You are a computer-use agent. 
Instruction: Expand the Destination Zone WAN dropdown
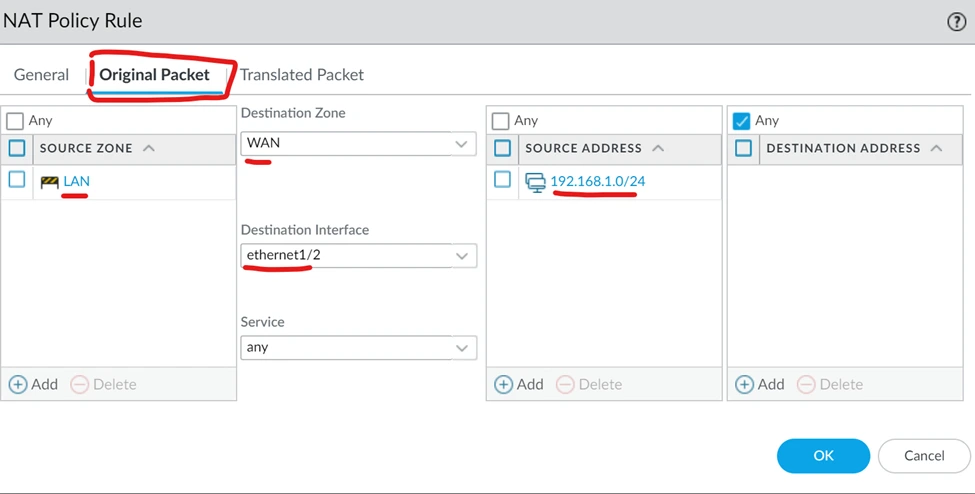coord(461,143)
